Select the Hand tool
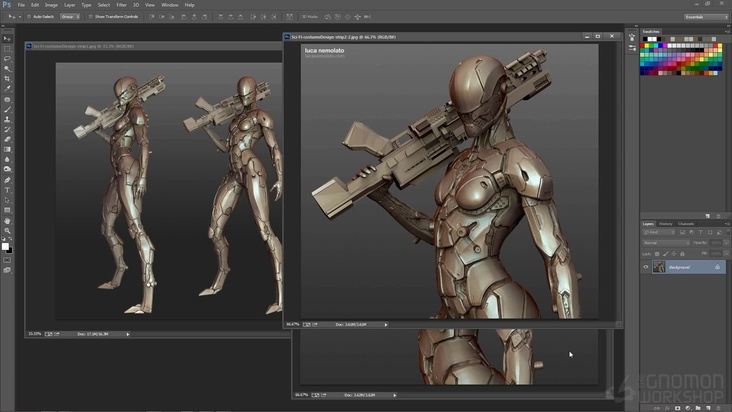The width and height of the screenshot is (732, 412). point(7,221)
